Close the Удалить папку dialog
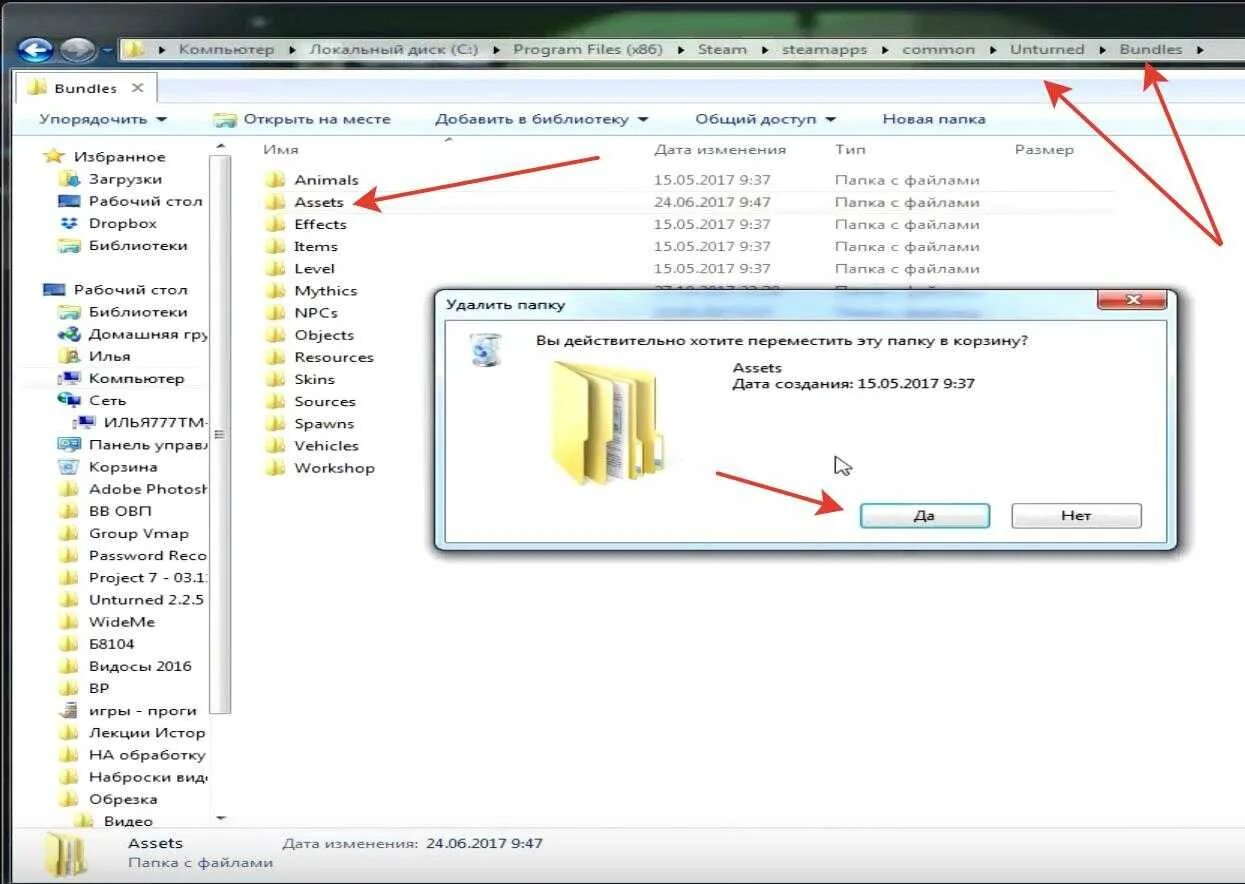 tap(1132, 300)
